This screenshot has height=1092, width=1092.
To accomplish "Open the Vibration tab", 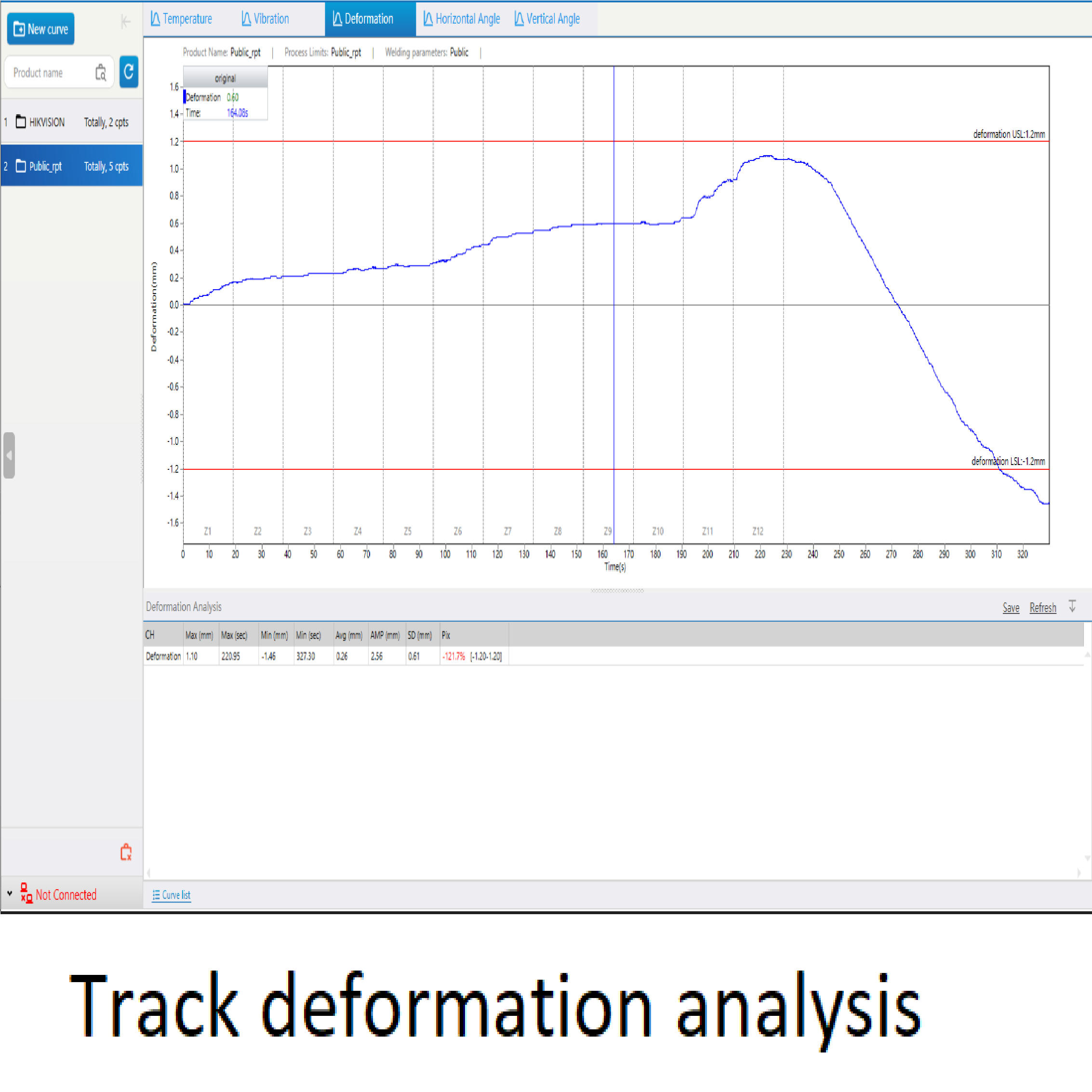I will click(x=265, y=19).
